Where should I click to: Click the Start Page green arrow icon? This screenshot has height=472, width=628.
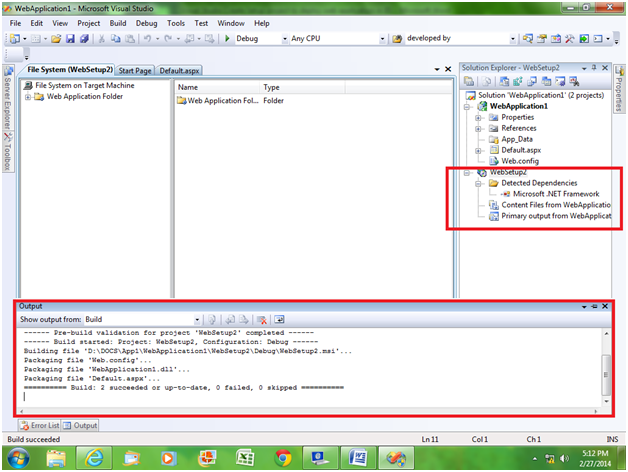pos(584,38)
